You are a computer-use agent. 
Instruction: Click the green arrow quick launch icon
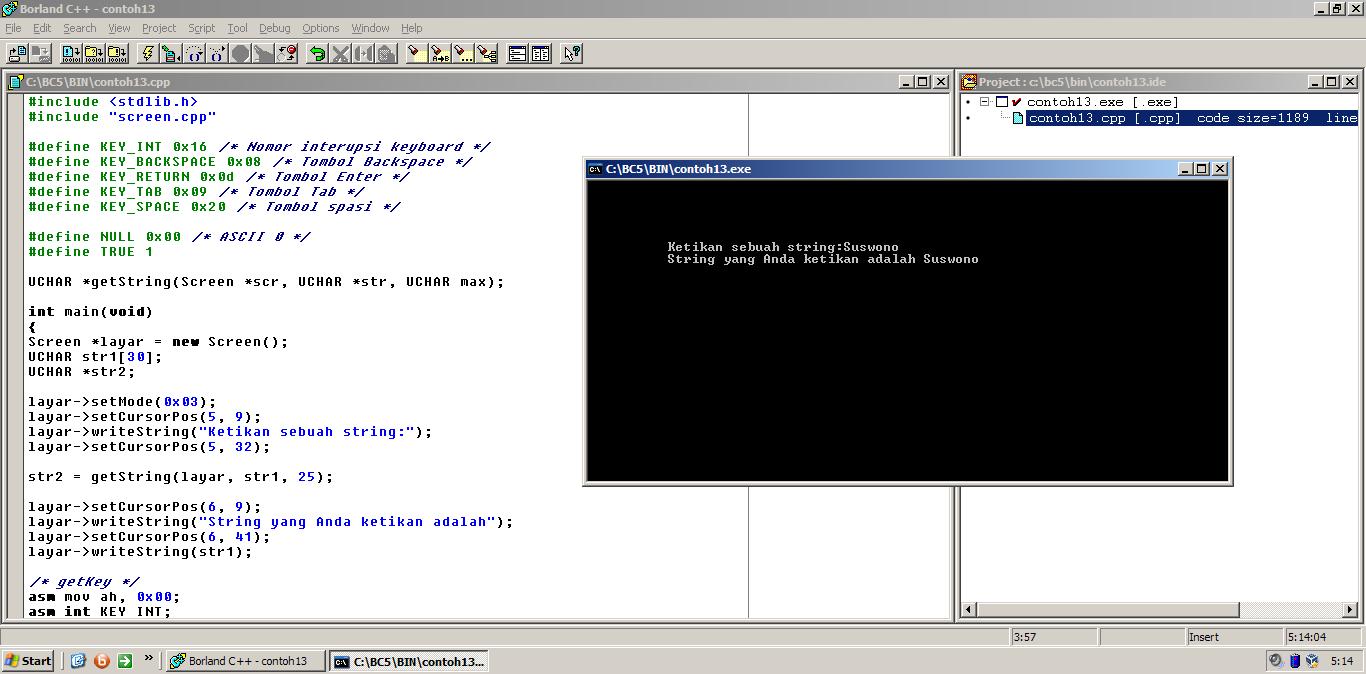click(x=124, y=660)
